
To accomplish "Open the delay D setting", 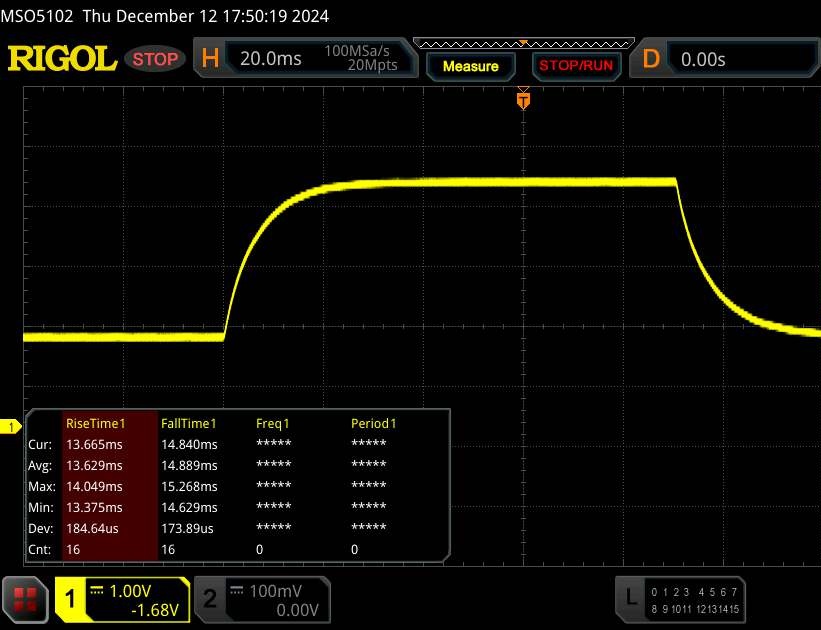I will (x=651, y=59).
